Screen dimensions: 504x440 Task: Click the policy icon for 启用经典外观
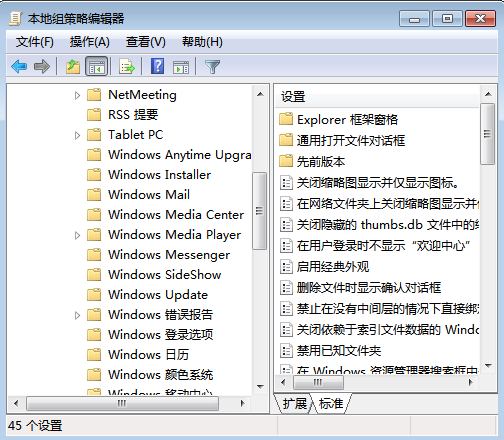tap(286, 267)
